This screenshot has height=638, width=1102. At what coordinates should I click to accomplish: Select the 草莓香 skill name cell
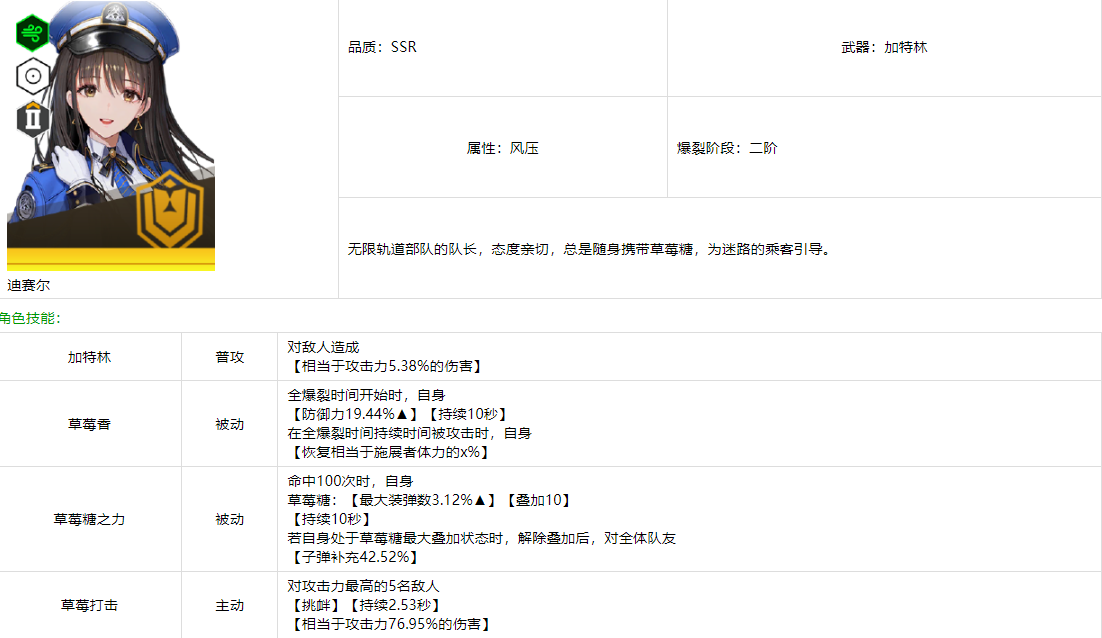(90, 424)
